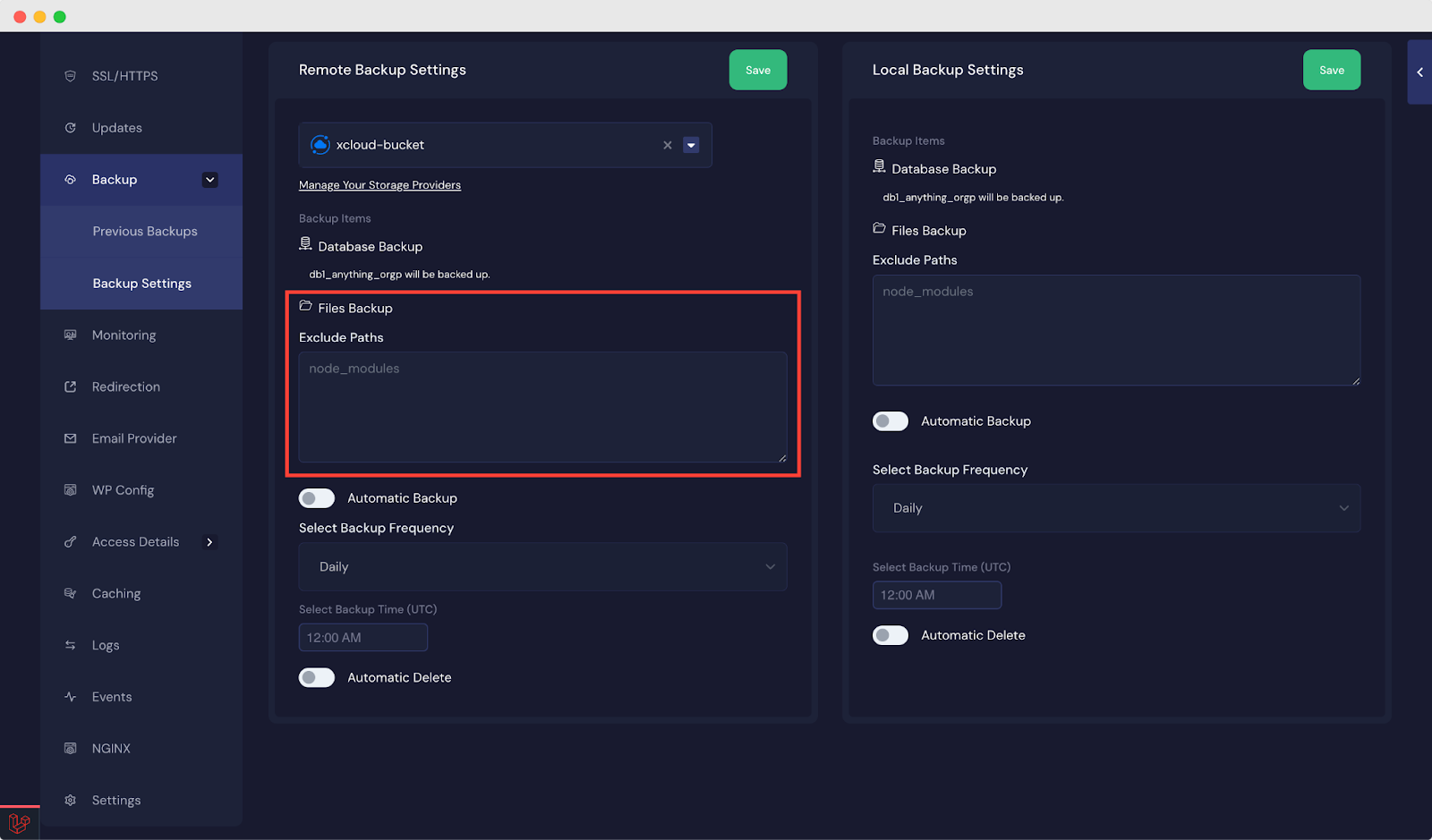
Task: Clear the xcloud-bucket selection with the x
Action: pos(667,144)
